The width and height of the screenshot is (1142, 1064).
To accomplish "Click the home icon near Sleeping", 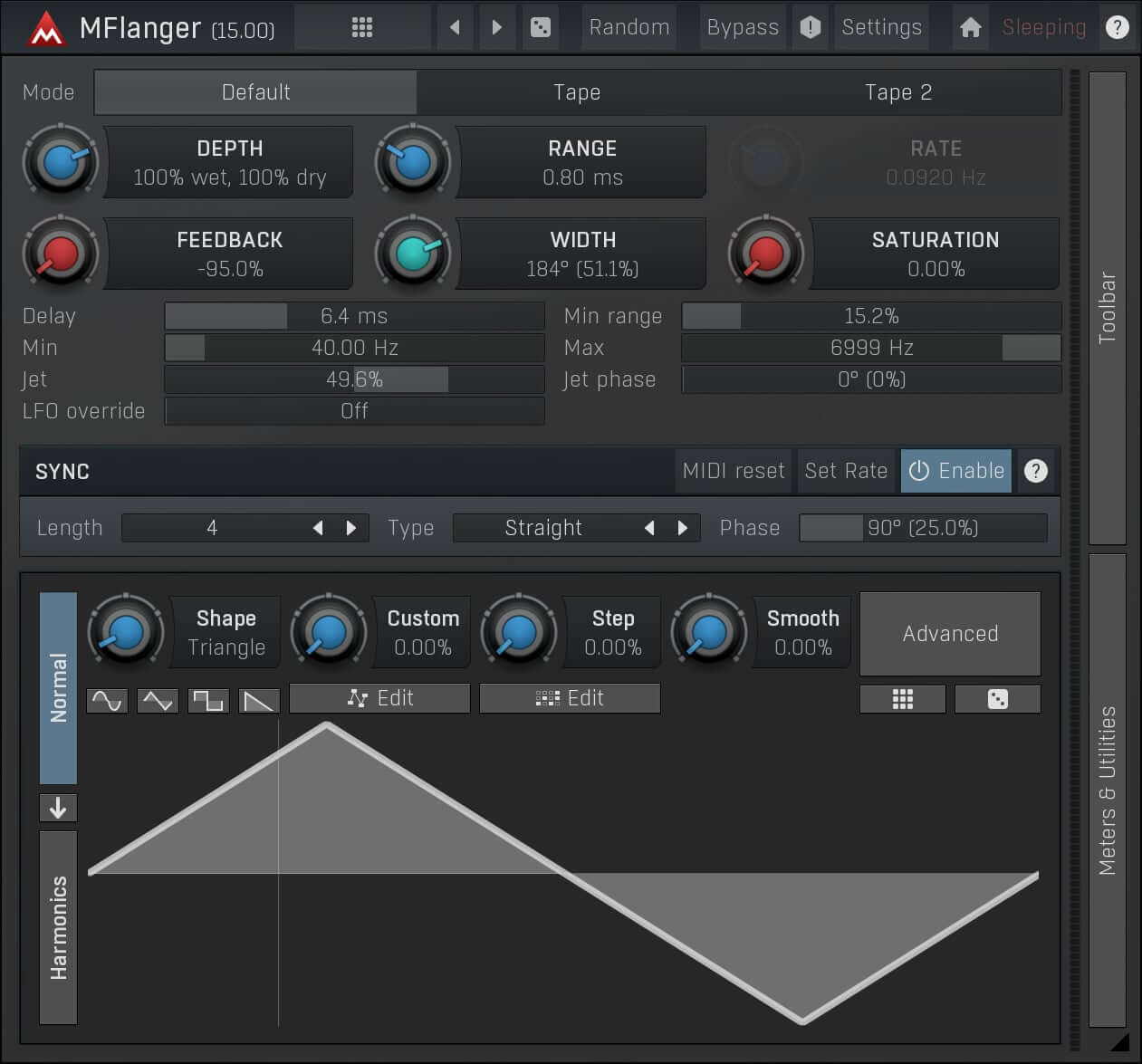I will click(x=970, y=27).
